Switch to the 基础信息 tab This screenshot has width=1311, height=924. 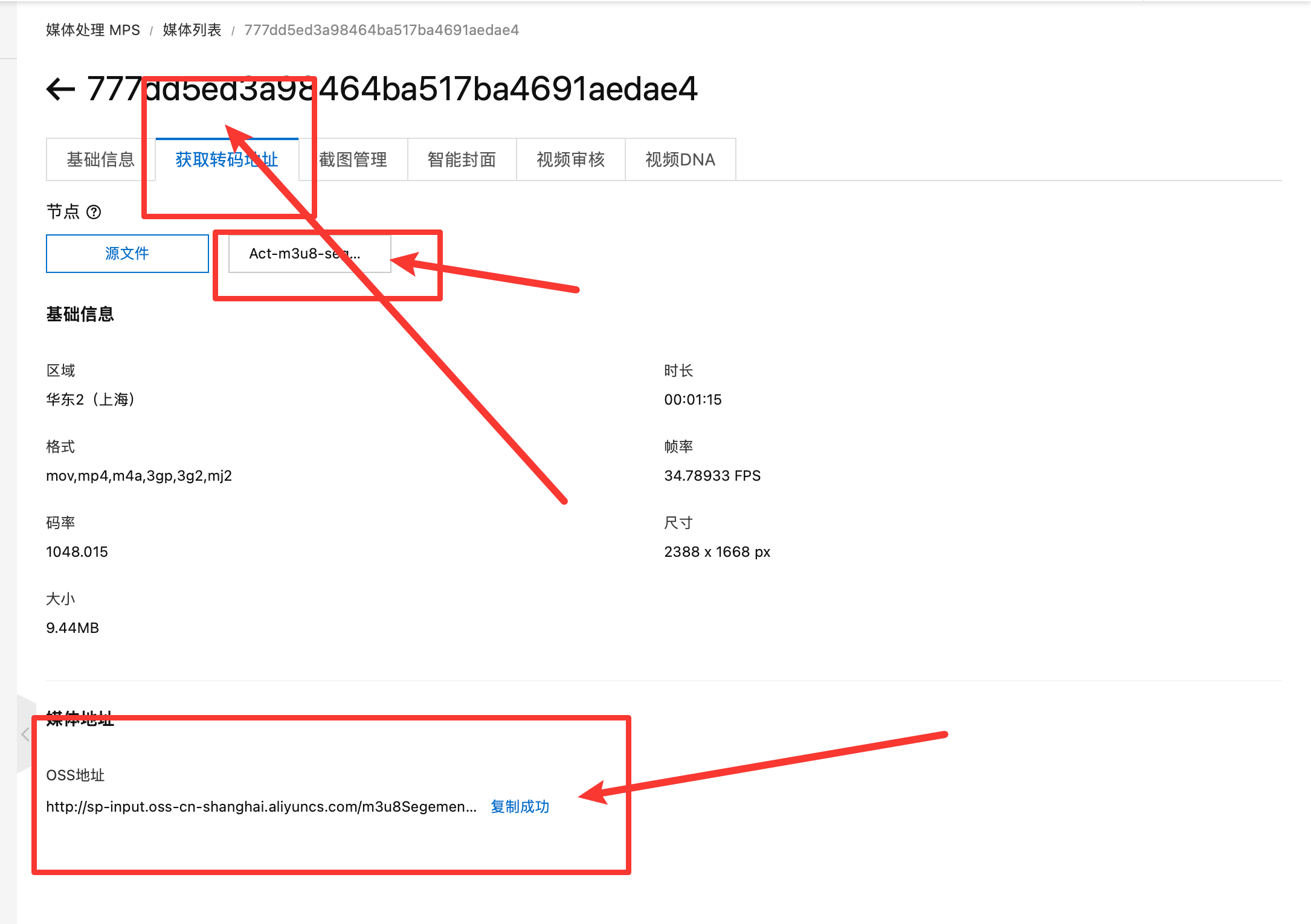[100, 159]
